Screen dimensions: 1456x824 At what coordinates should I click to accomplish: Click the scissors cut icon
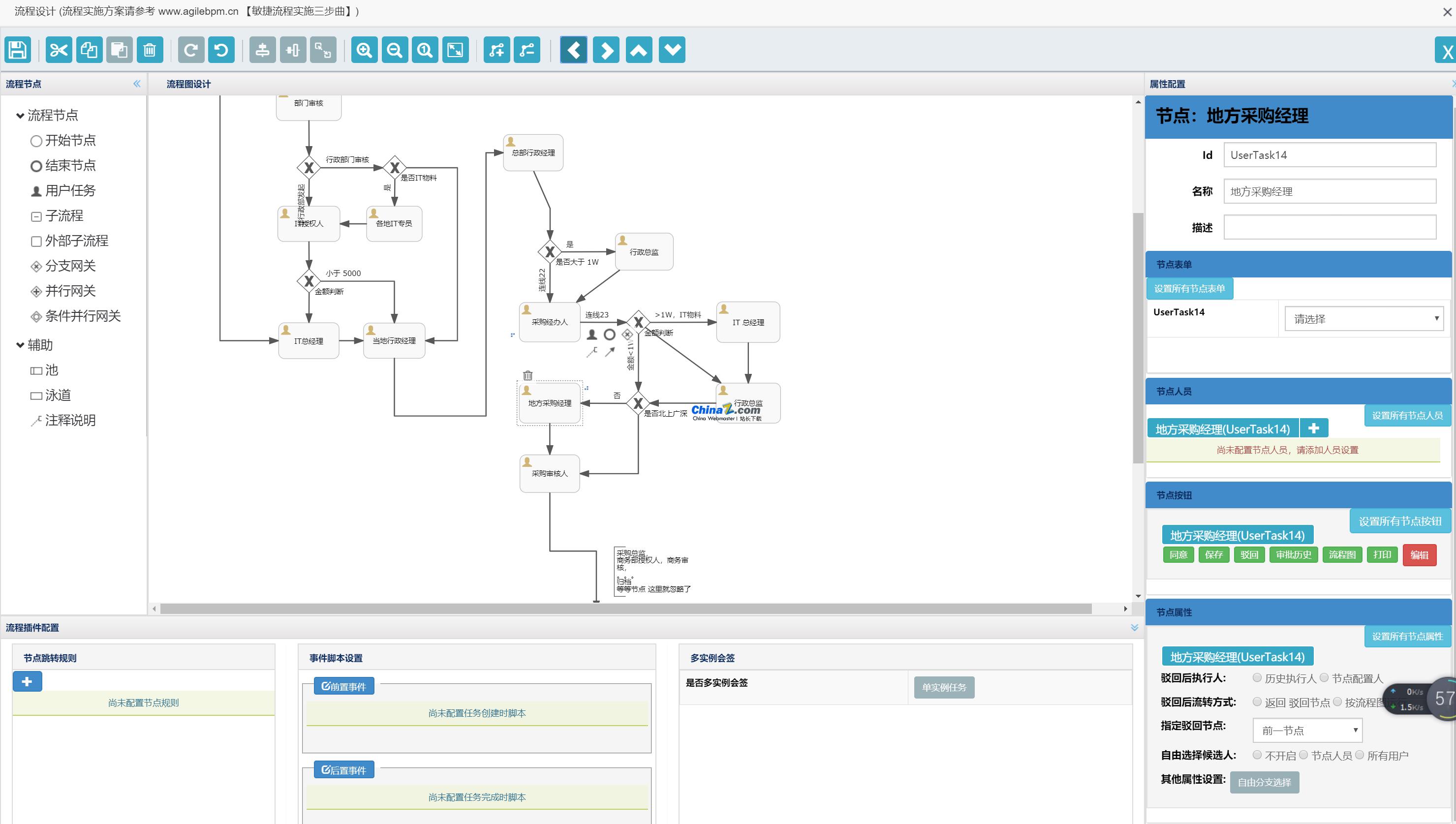coord(58,50)
